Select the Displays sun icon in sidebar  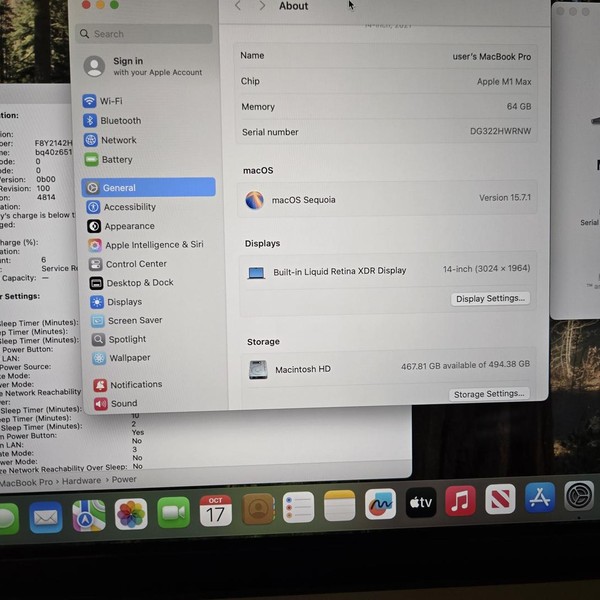click(x=97, y=302)
